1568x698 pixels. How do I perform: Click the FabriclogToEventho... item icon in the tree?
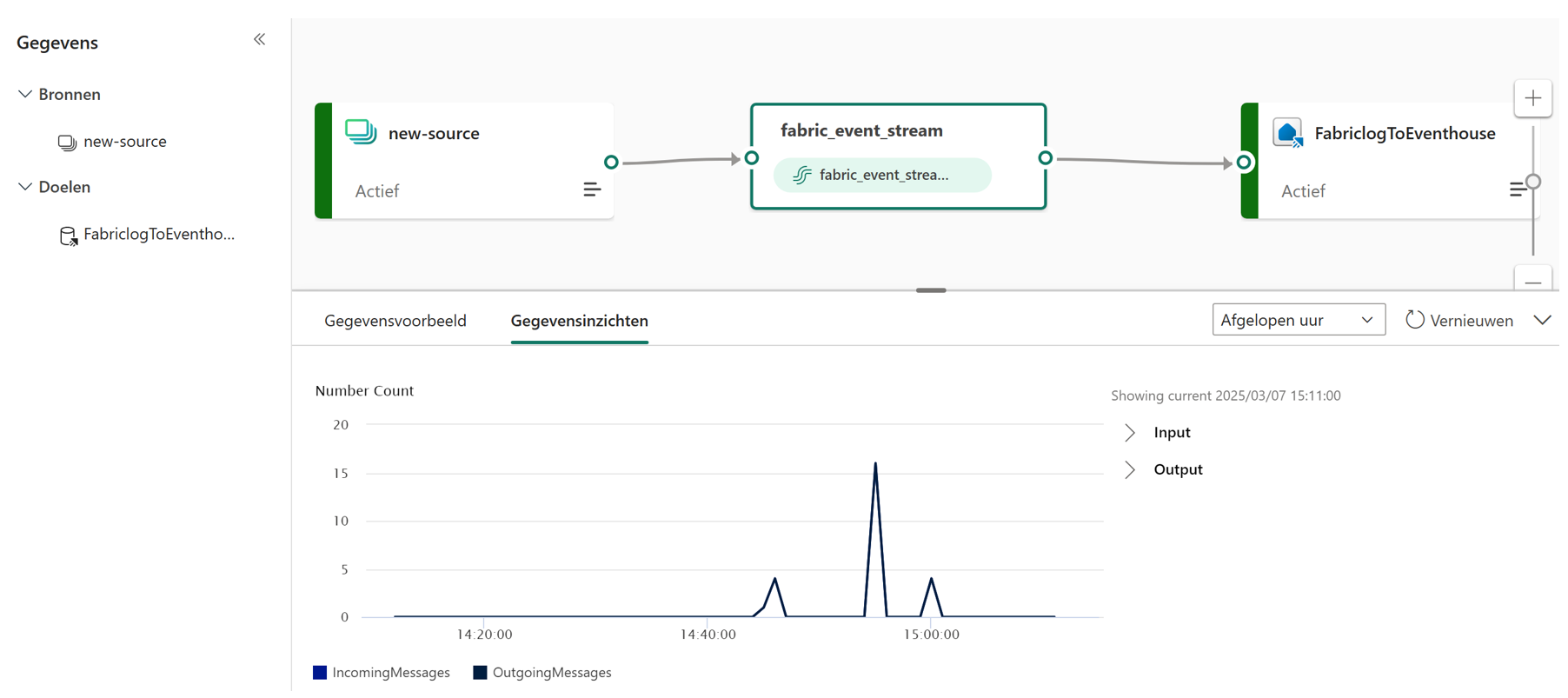68,236
